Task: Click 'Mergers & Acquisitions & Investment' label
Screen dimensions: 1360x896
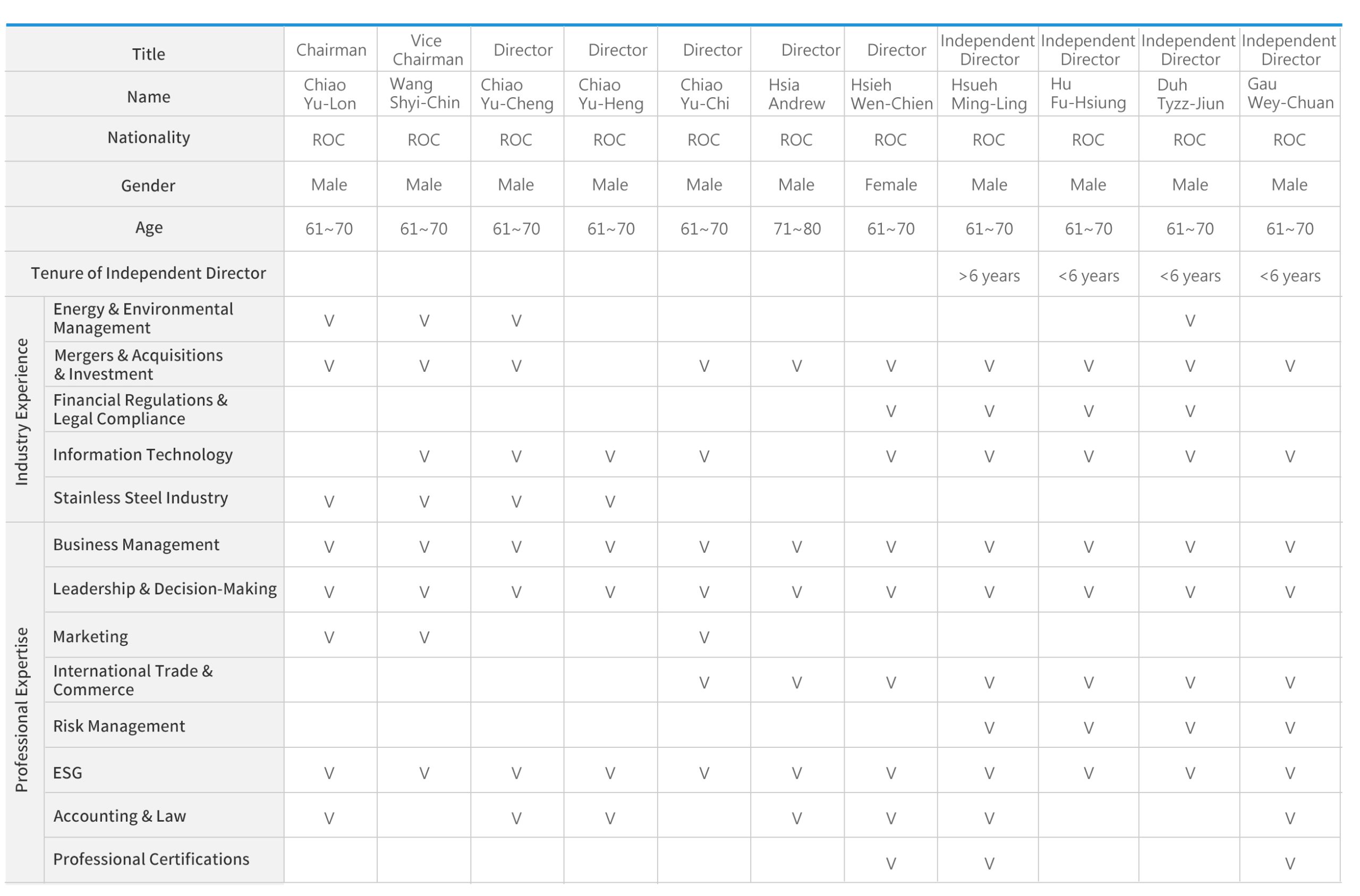Action: [x=138, y=364]
